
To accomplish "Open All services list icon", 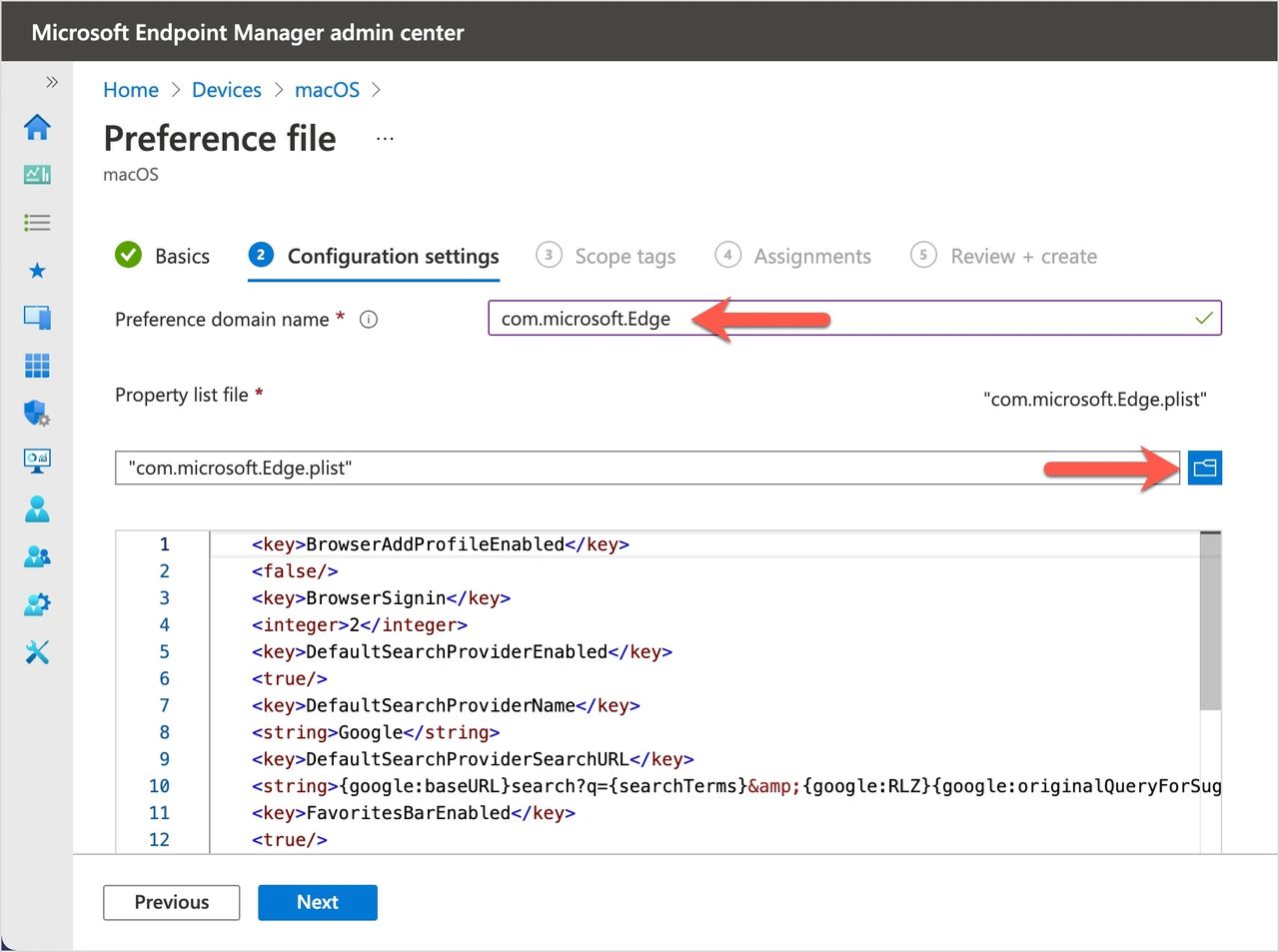I will click(37, 223).
